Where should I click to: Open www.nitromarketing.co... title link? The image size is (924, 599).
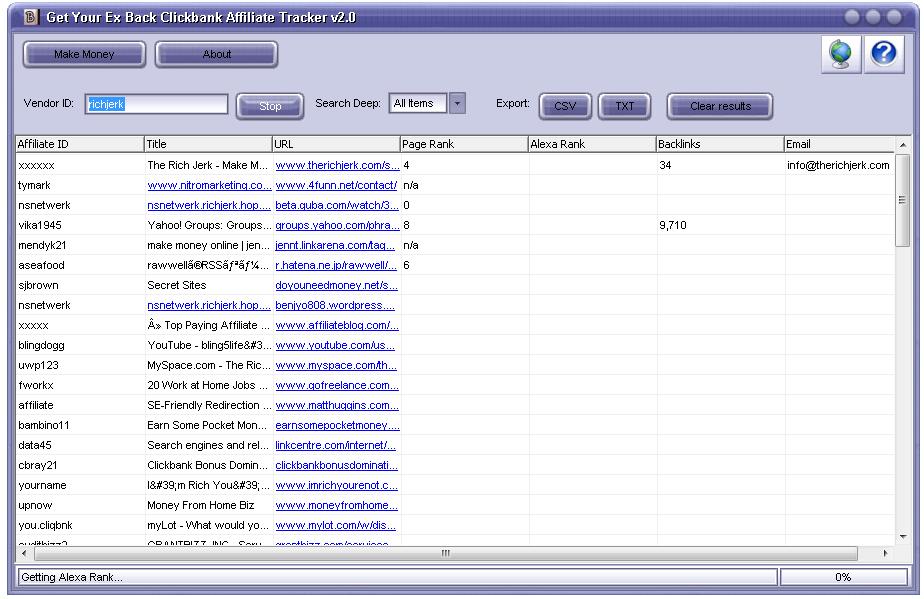(x=209, y=186)
